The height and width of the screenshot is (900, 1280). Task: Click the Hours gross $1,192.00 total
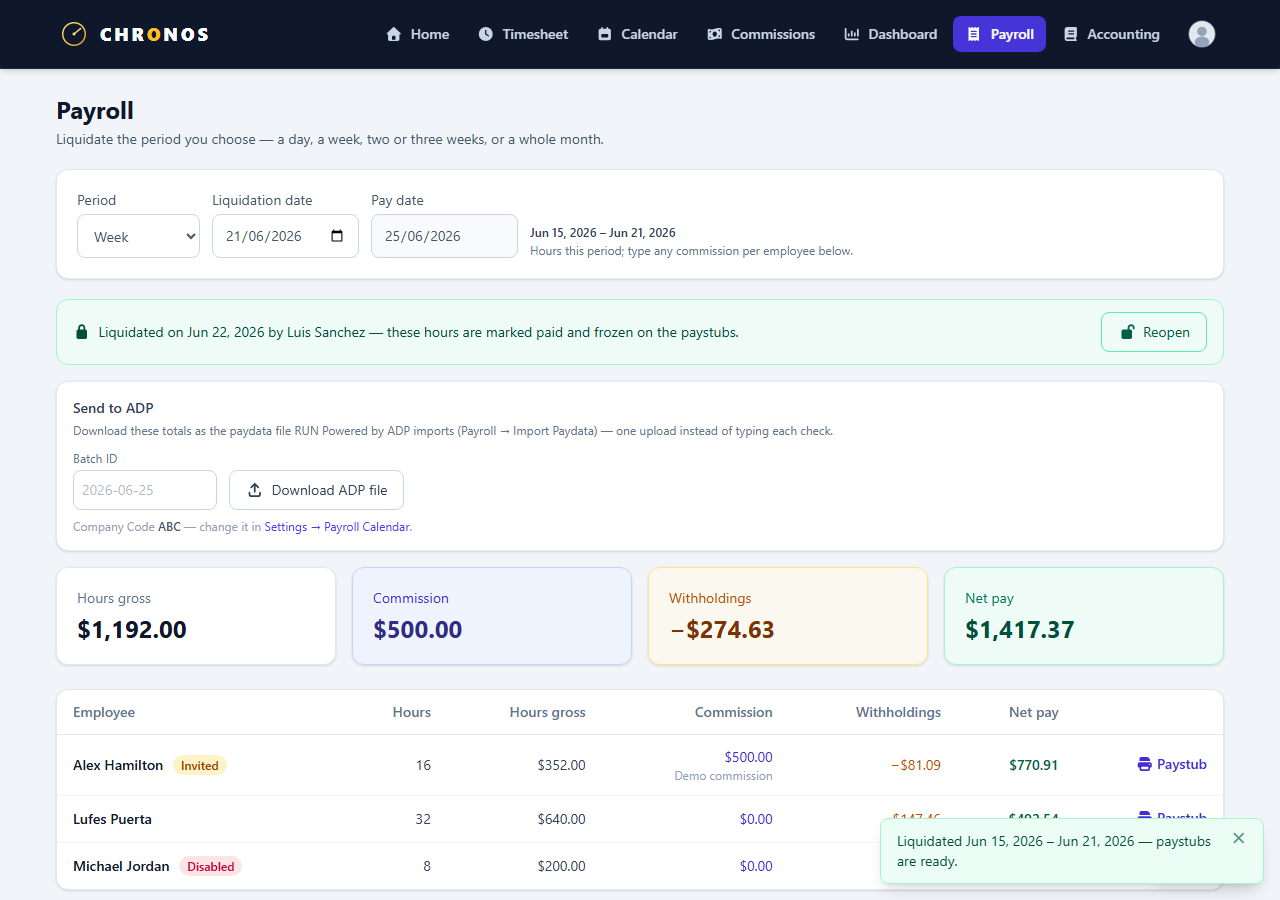[132, 630]
